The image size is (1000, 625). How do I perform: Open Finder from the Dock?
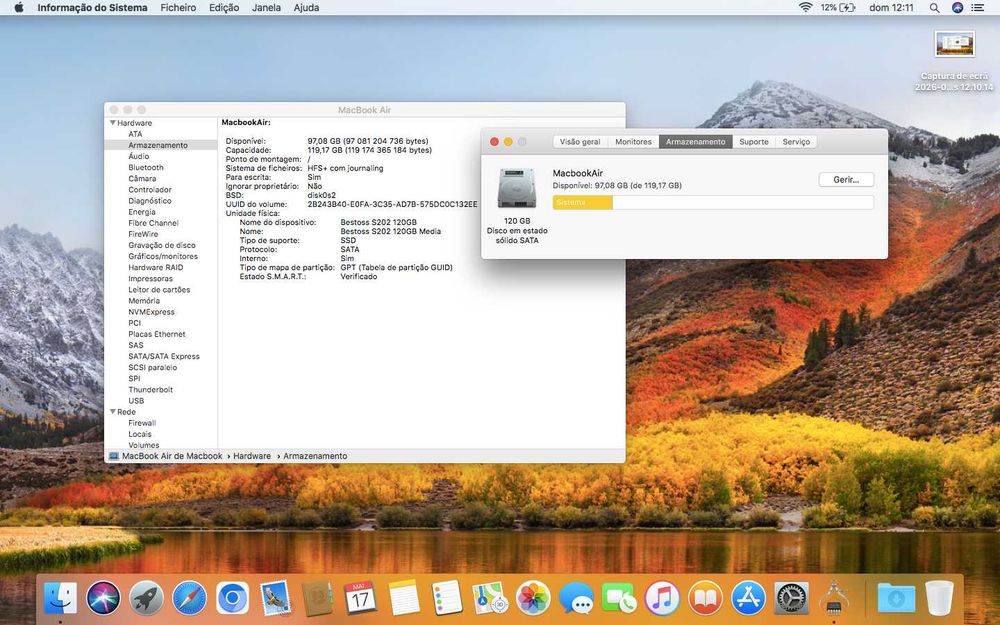coord(61,599)
